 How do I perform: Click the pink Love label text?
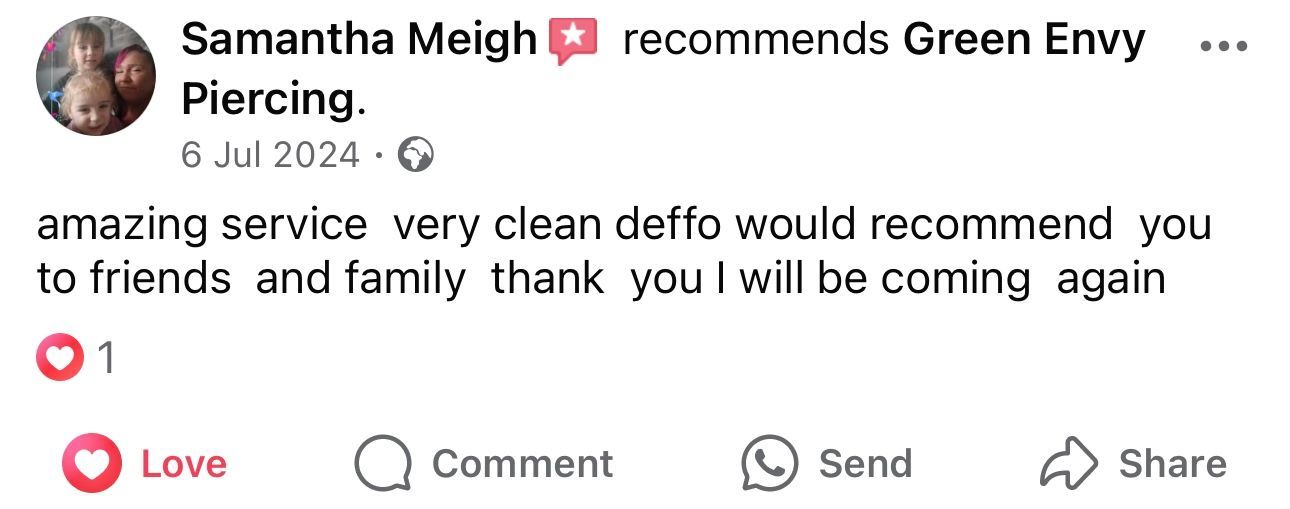tap(184, 464)
